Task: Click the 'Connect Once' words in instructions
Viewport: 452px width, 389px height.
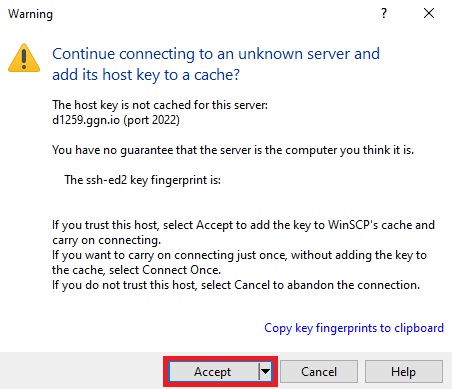Action: click(181, 270)
